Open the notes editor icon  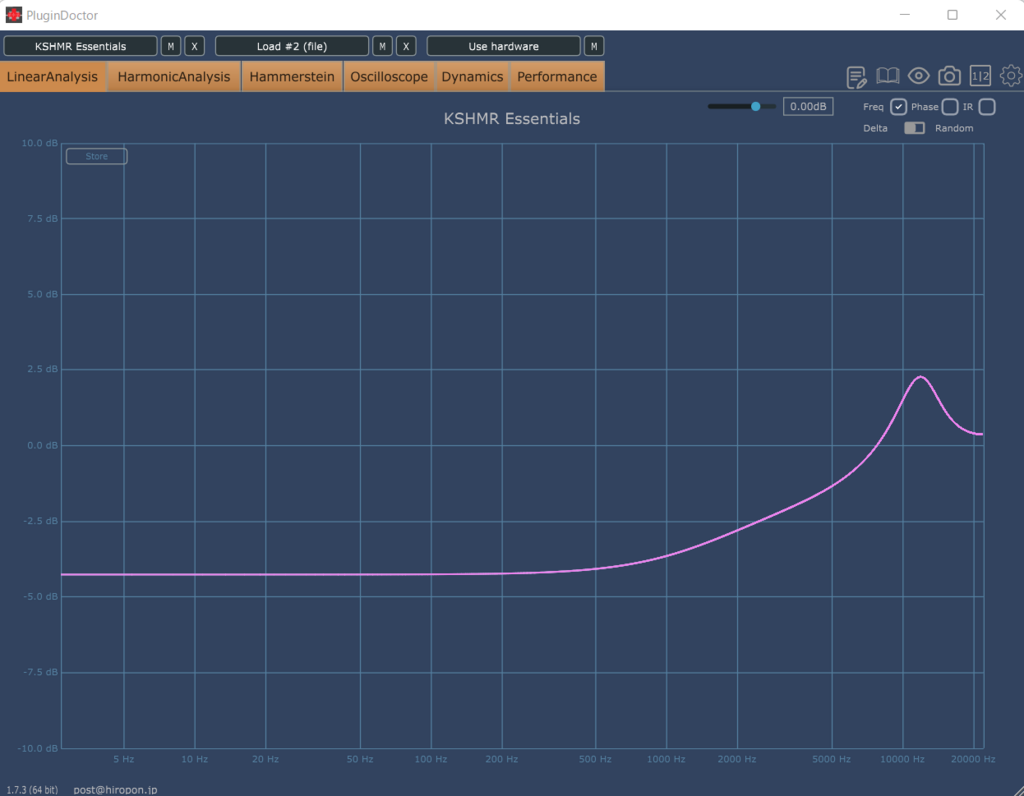tap(856, 77)
